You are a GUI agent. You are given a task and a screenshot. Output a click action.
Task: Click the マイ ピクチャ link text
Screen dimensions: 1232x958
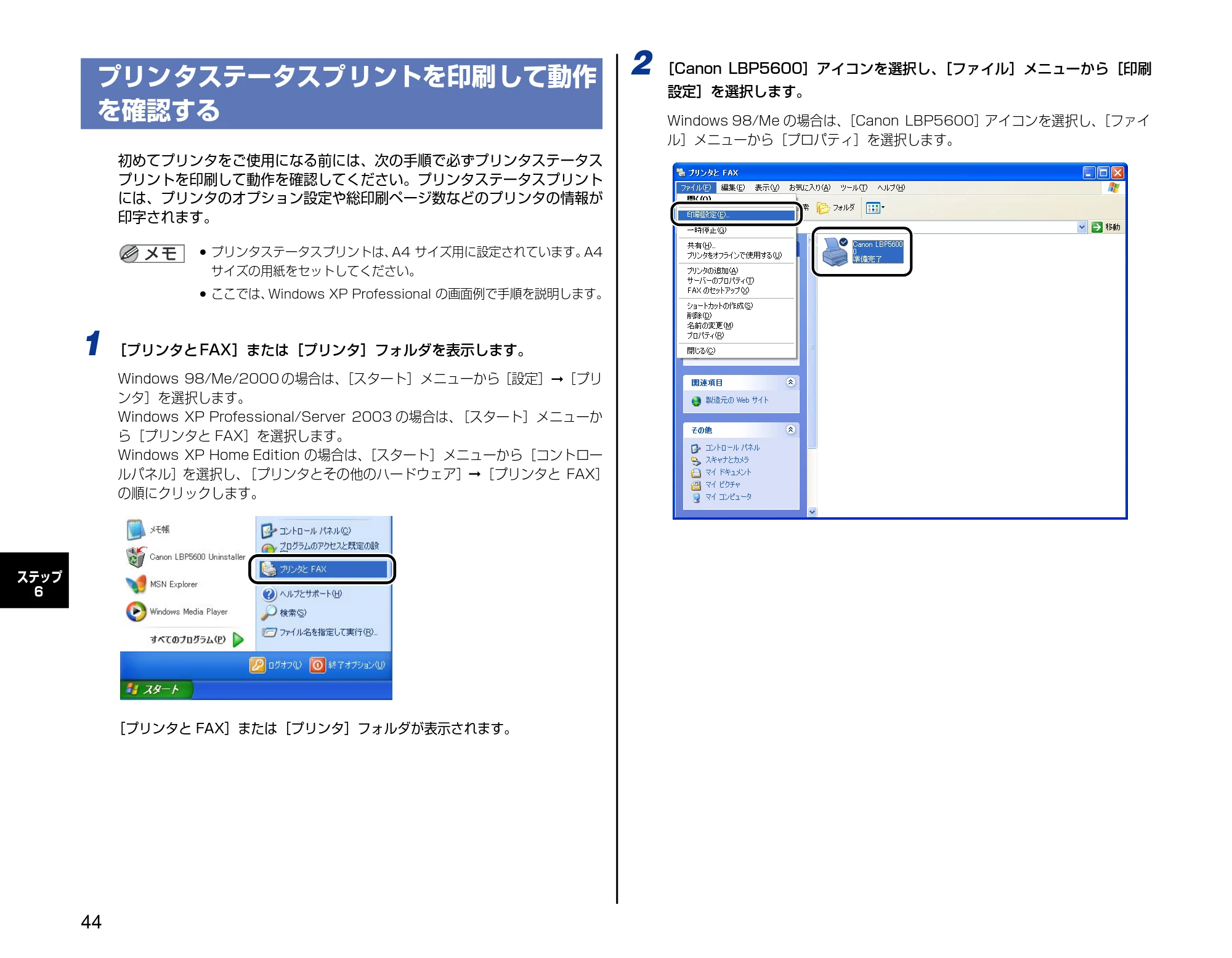coord(723,485)
